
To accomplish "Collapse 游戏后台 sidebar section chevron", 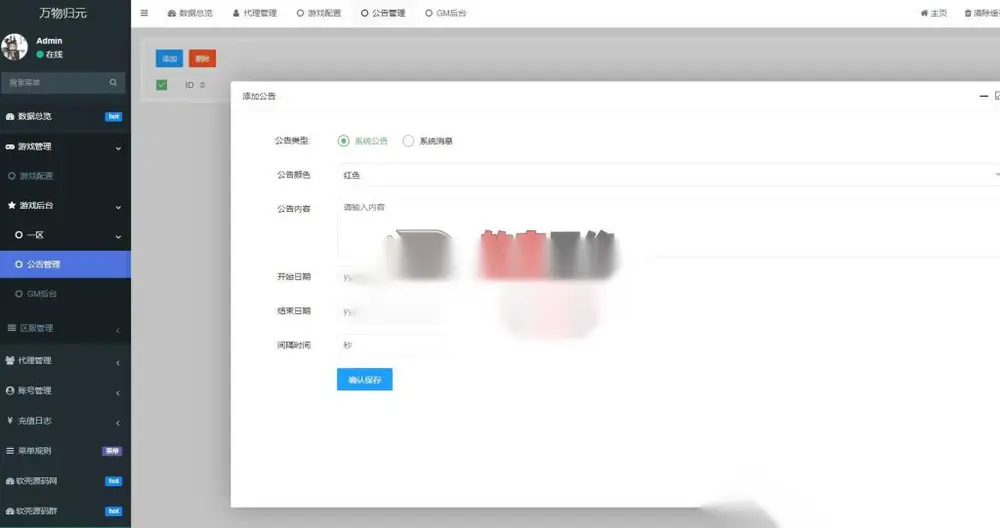I will pos(118,207).
